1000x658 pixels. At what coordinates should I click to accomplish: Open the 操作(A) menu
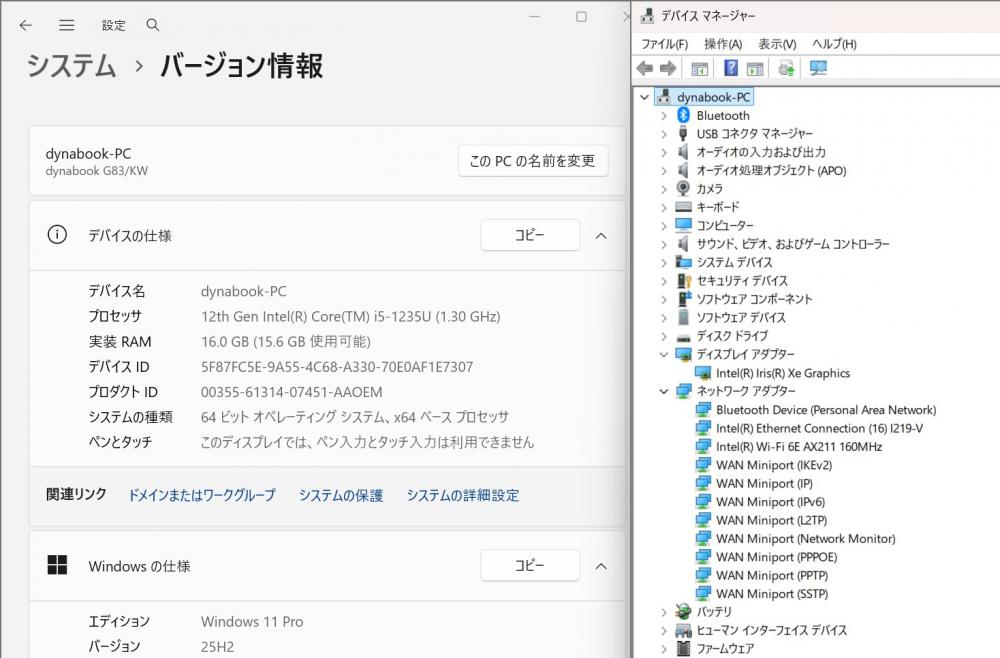[723, 44]
